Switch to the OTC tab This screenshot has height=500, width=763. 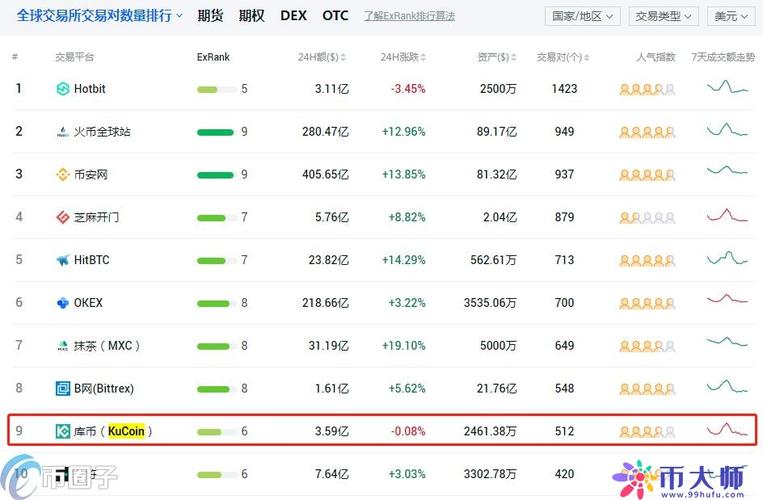(335, 16)
